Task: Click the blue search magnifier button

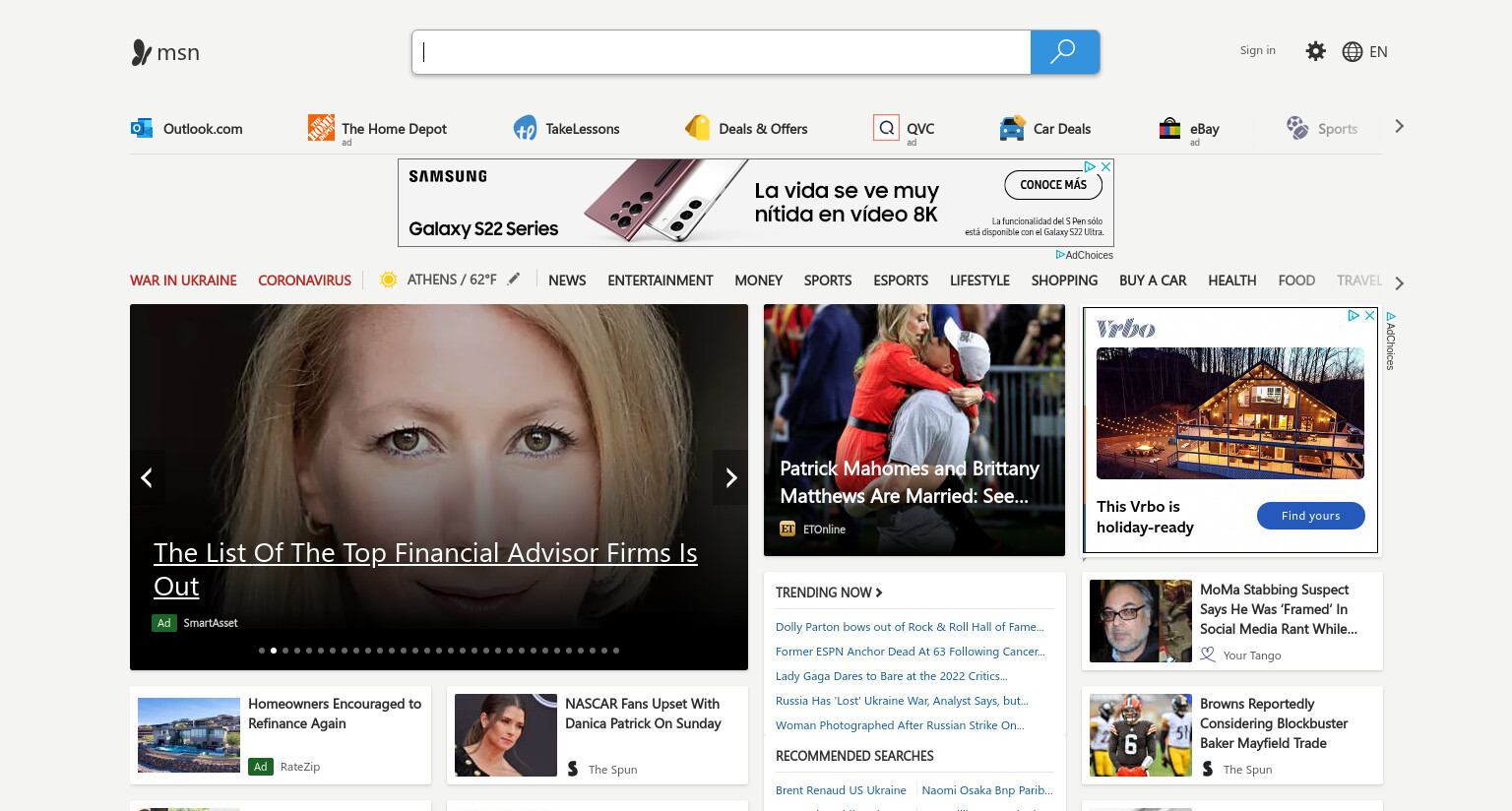Action: [1064, 52]
